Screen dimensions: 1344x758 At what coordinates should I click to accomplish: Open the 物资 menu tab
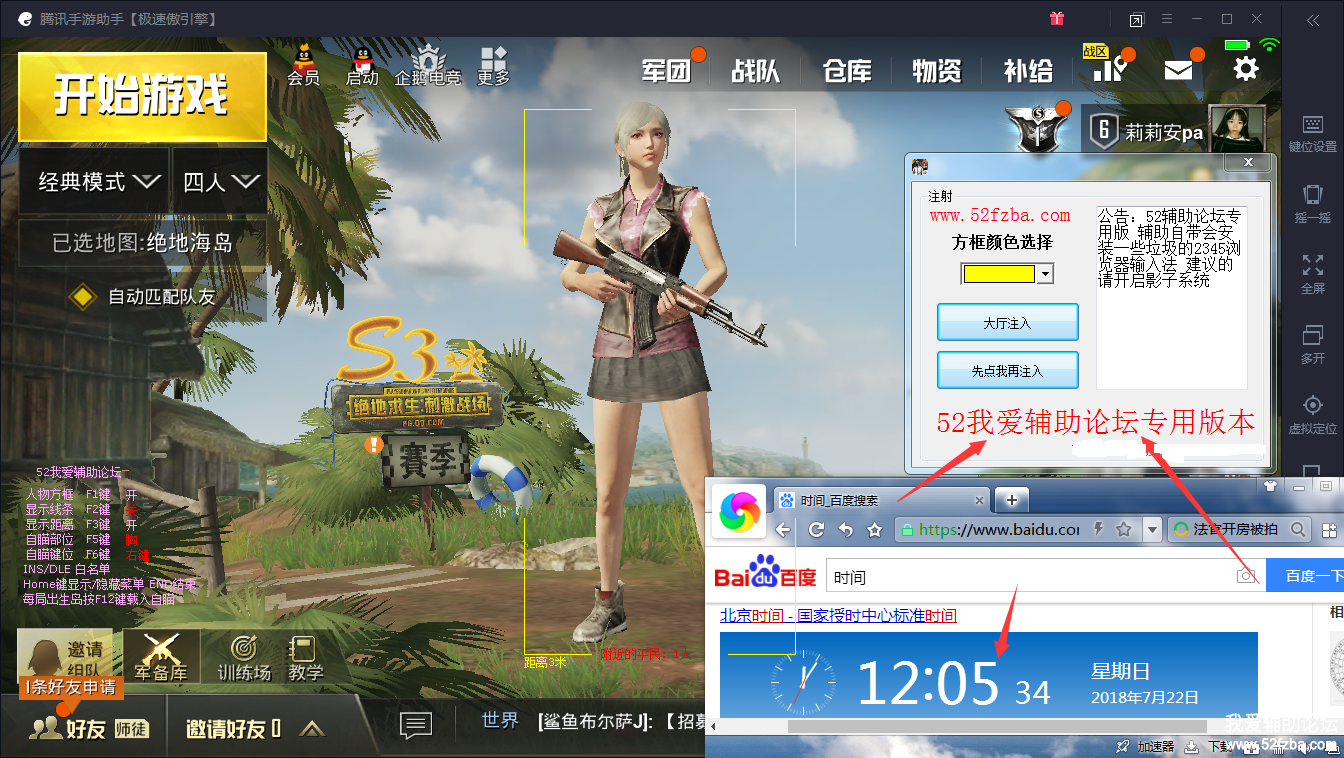937,71
